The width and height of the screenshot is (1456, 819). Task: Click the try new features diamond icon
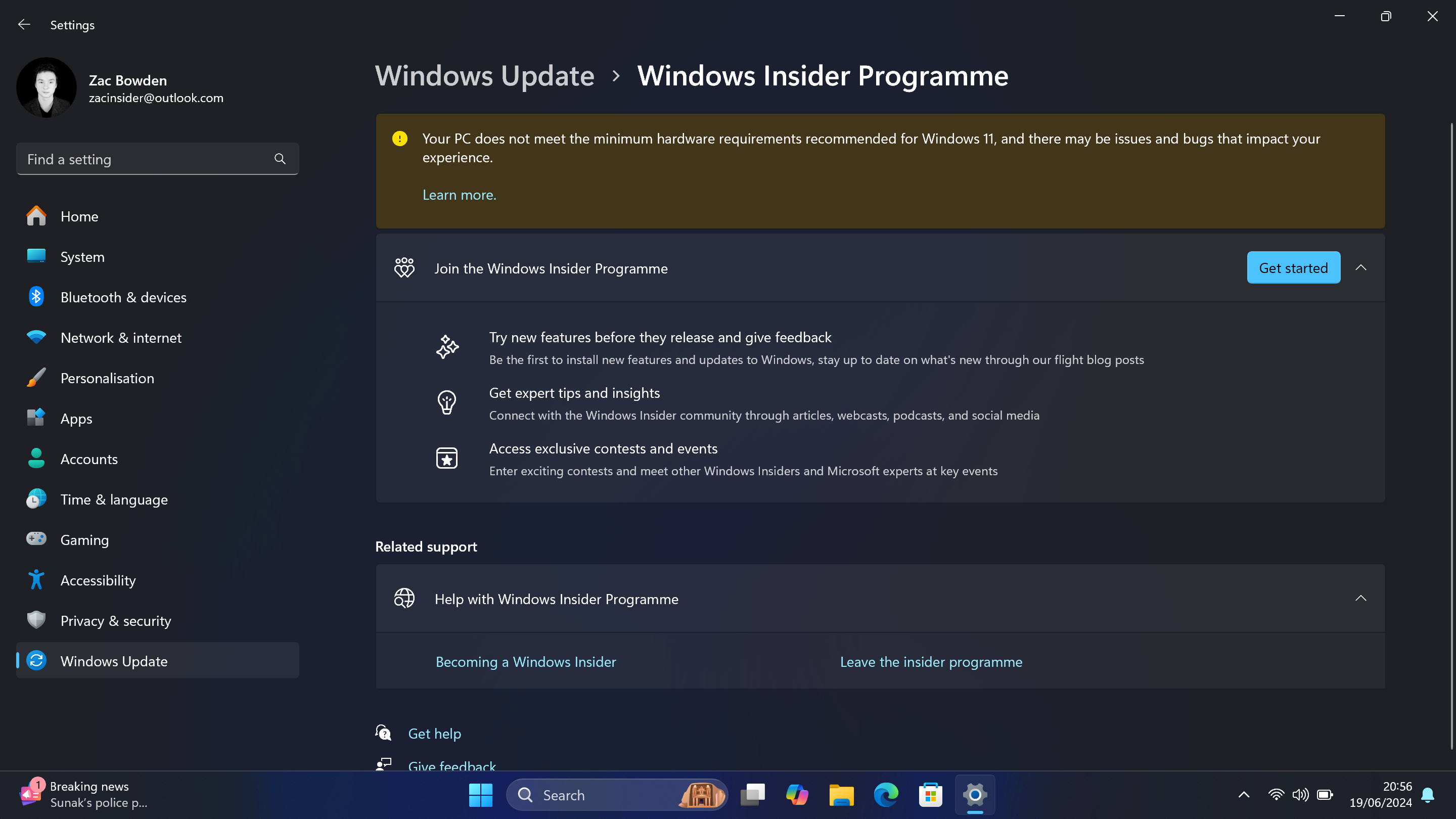click(x=448, y=347)
